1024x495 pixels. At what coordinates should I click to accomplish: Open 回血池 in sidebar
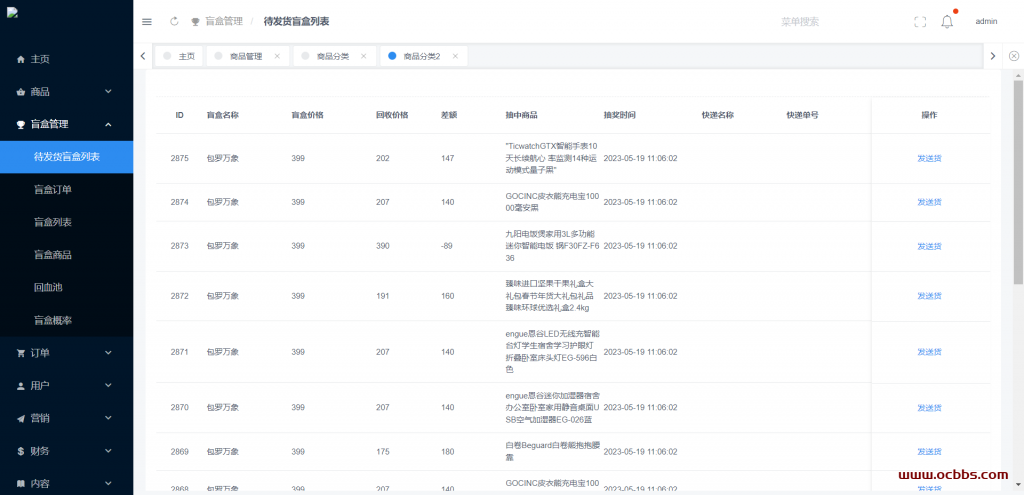tap(67, 287)
